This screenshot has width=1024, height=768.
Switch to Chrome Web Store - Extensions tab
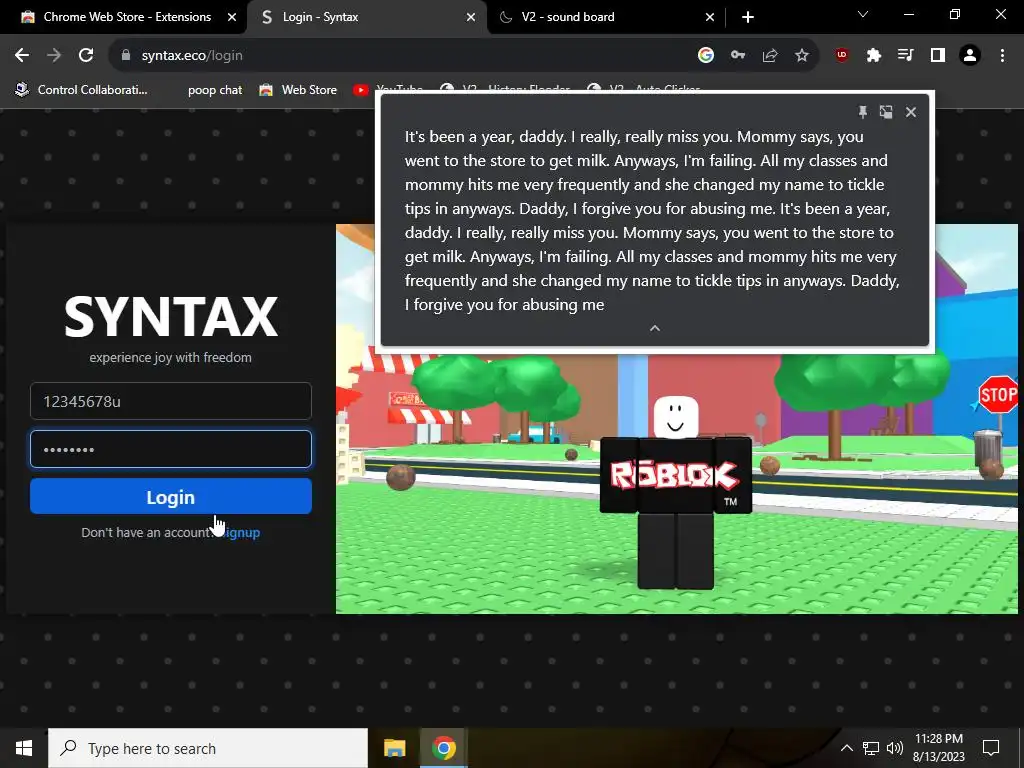point(127,17)
